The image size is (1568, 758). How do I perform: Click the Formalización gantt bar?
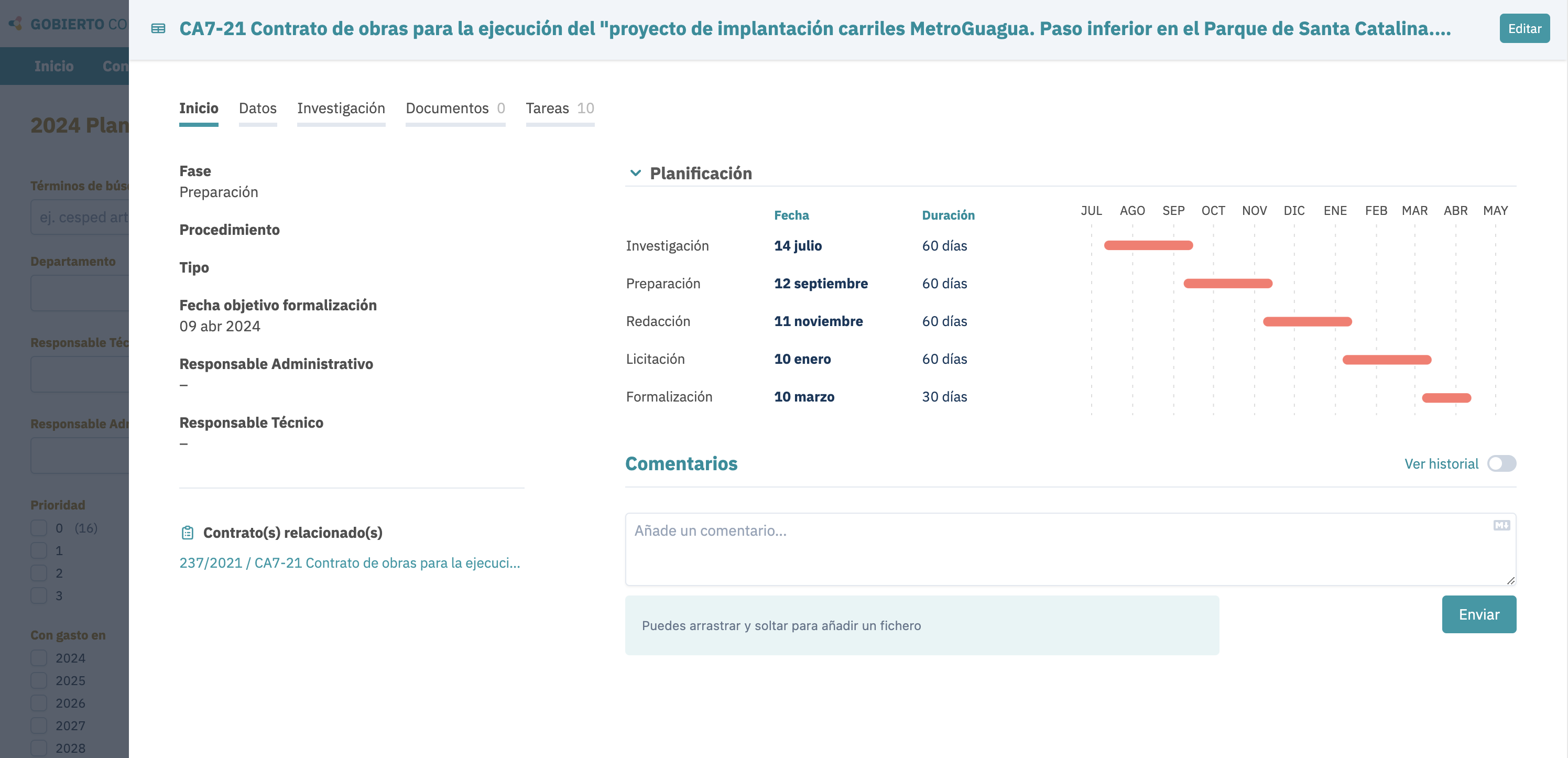click(x=1446, y=397)
